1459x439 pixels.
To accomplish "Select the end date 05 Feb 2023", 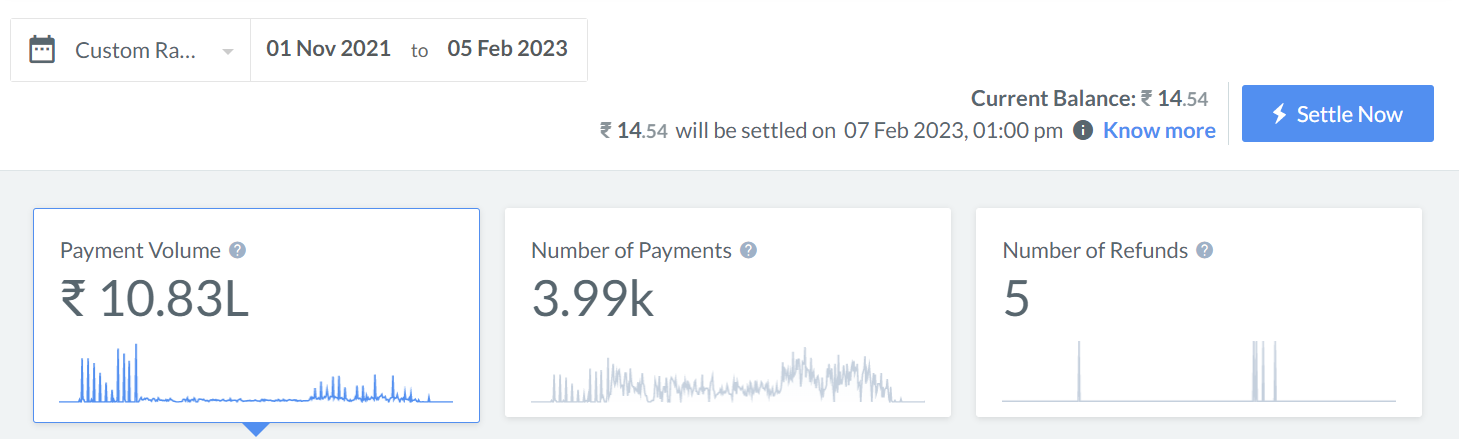I will (507, 49).
